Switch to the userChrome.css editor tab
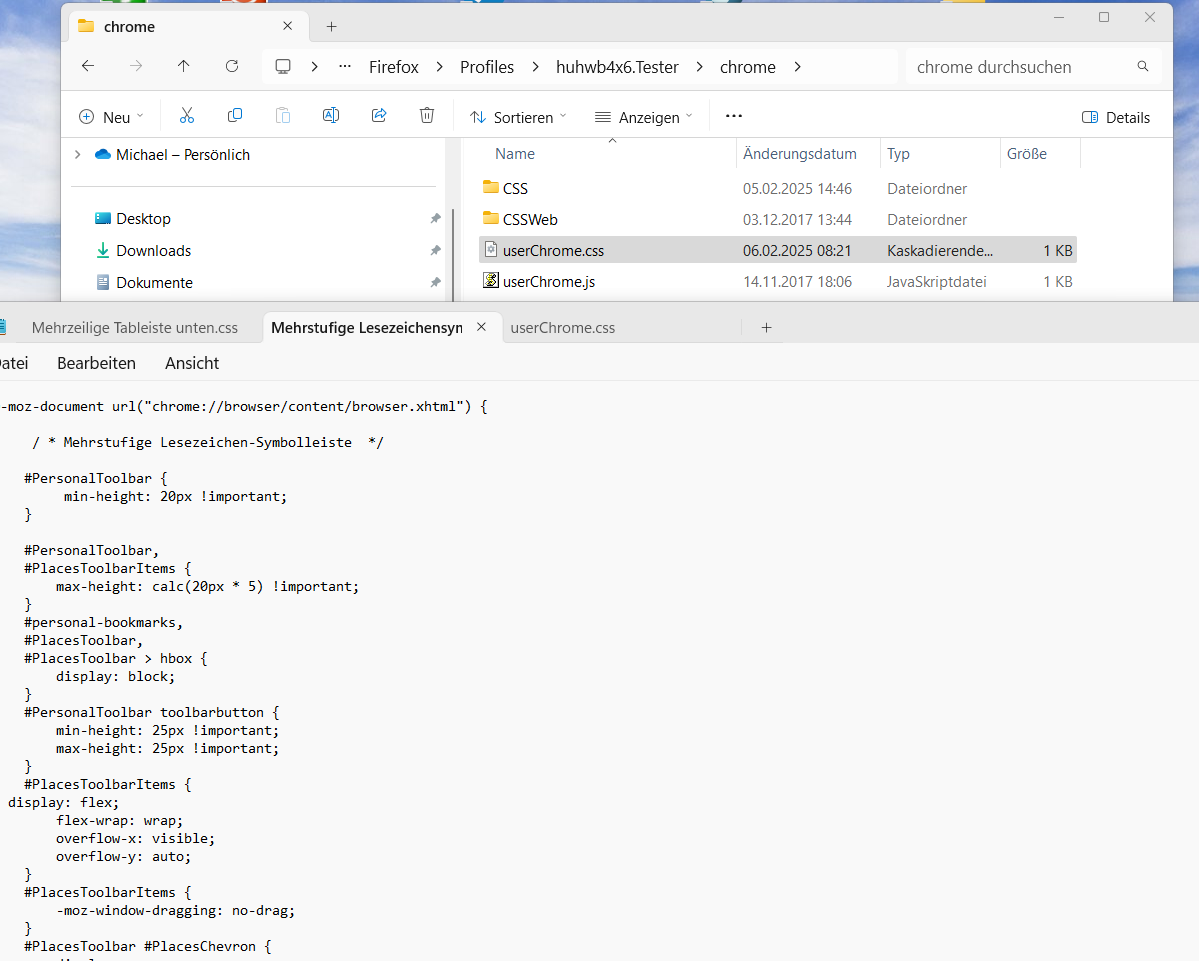This screenshot has height=961, width=1199. [562, 328]
